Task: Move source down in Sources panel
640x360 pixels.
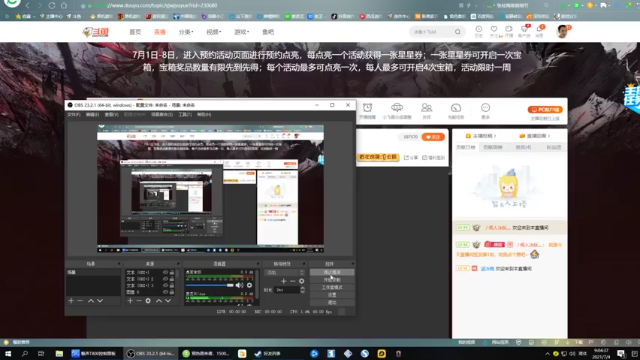Action: click(x=168, y=301)
